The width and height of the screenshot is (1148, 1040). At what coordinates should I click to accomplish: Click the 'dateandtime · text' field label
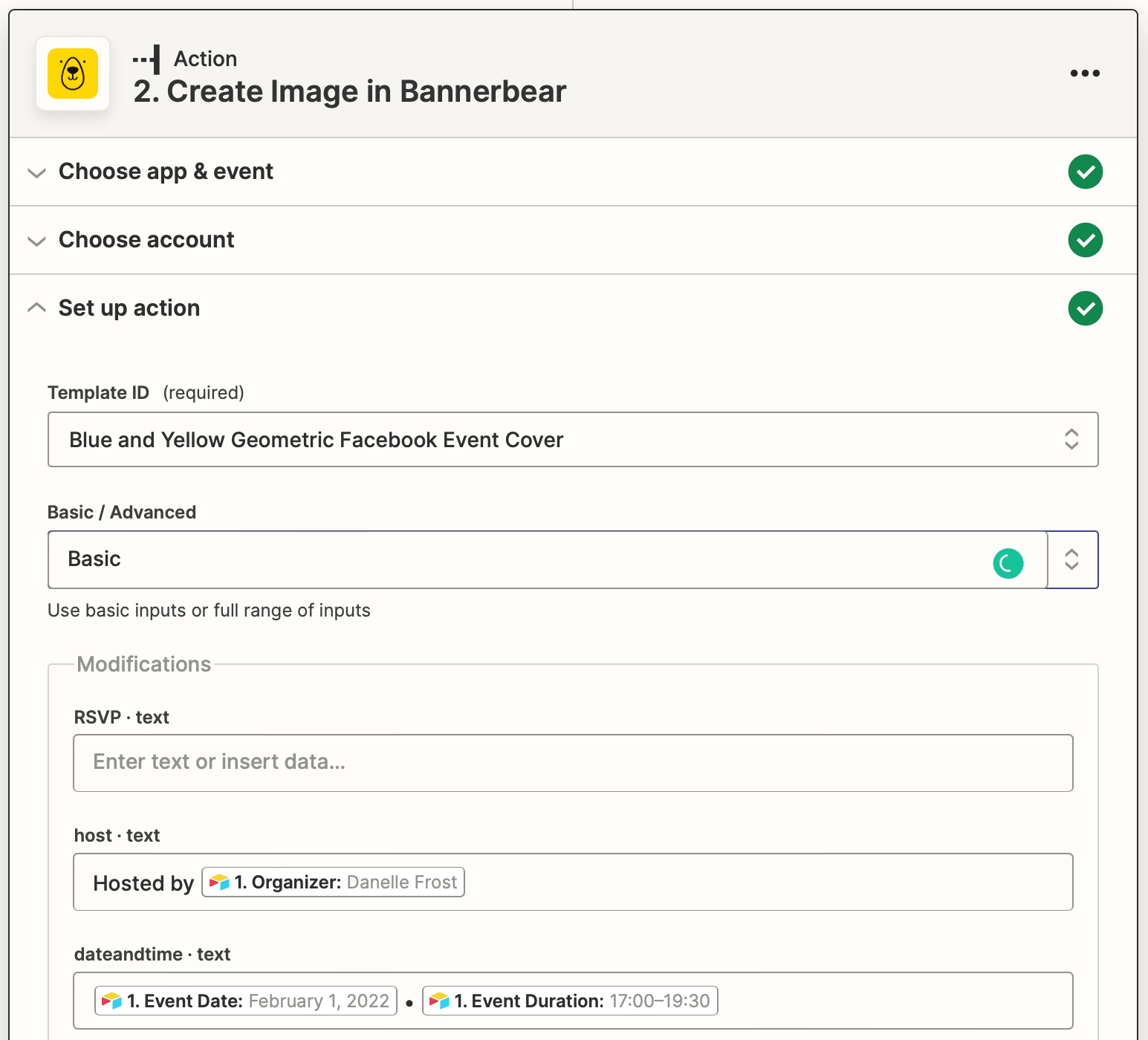click(x=152, y=955)
